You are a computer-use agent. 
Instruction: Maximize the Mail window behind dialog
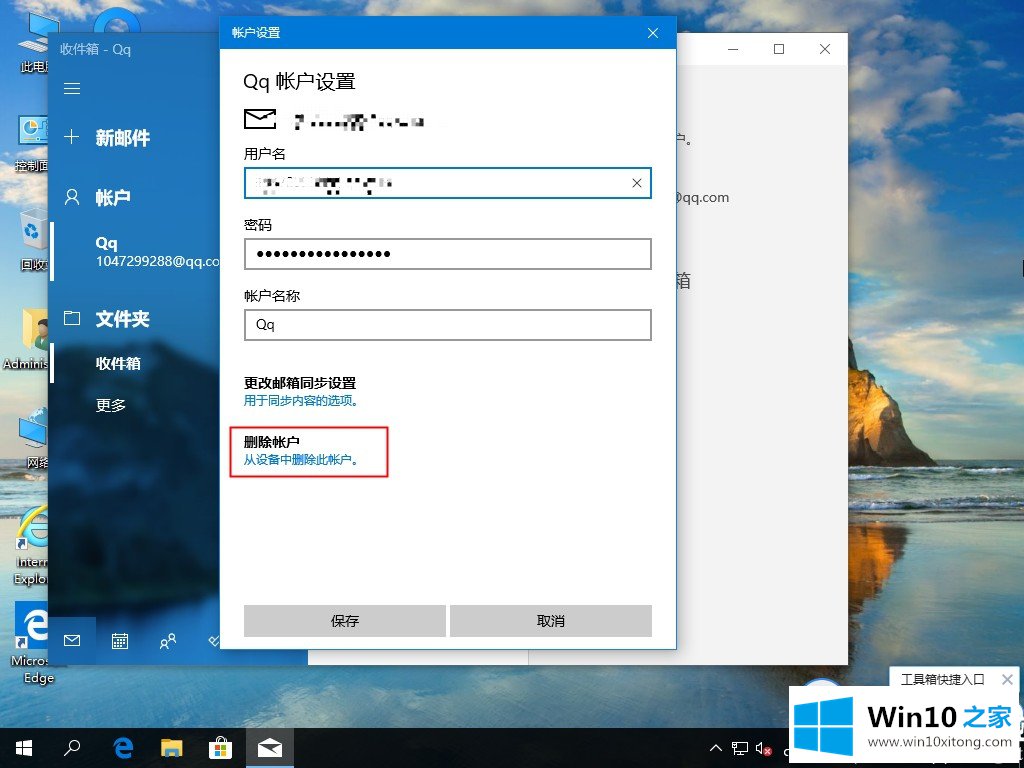click(778, 49)
